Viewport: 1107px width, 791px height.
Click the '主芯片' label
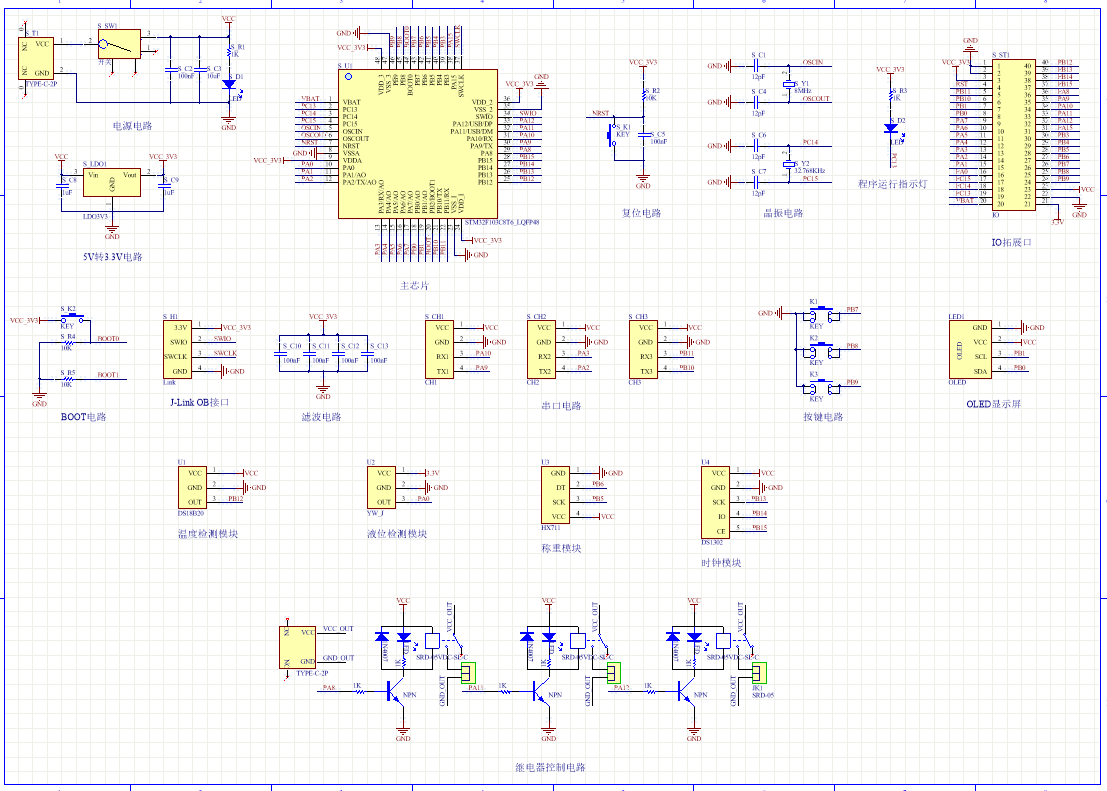pyautogui.click(x=414, y=286)
